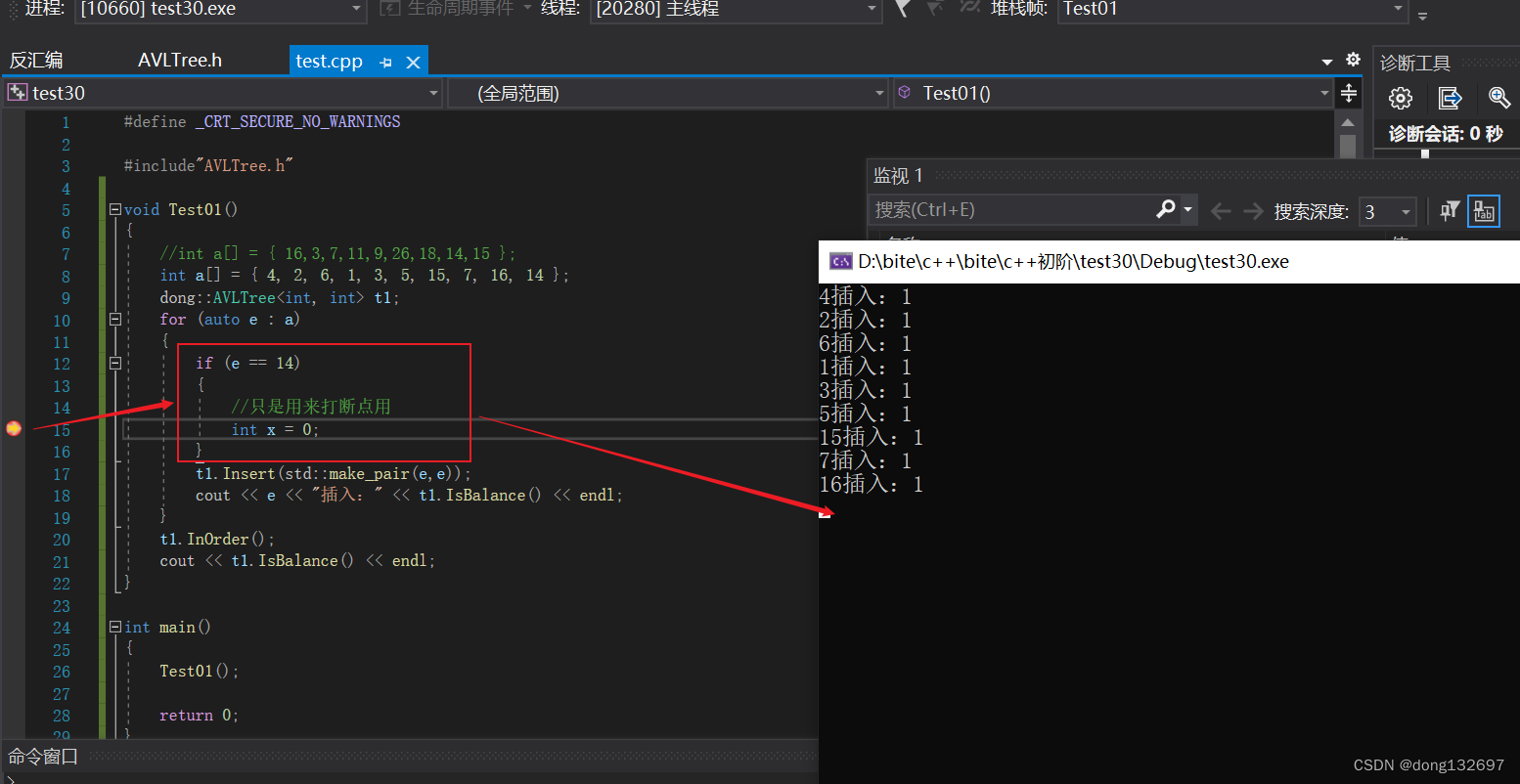Image resolution: width=1520 pixels, height=784 pixels.
Task: Click line number 21 in the editor gutter
Action: (61, 561)
